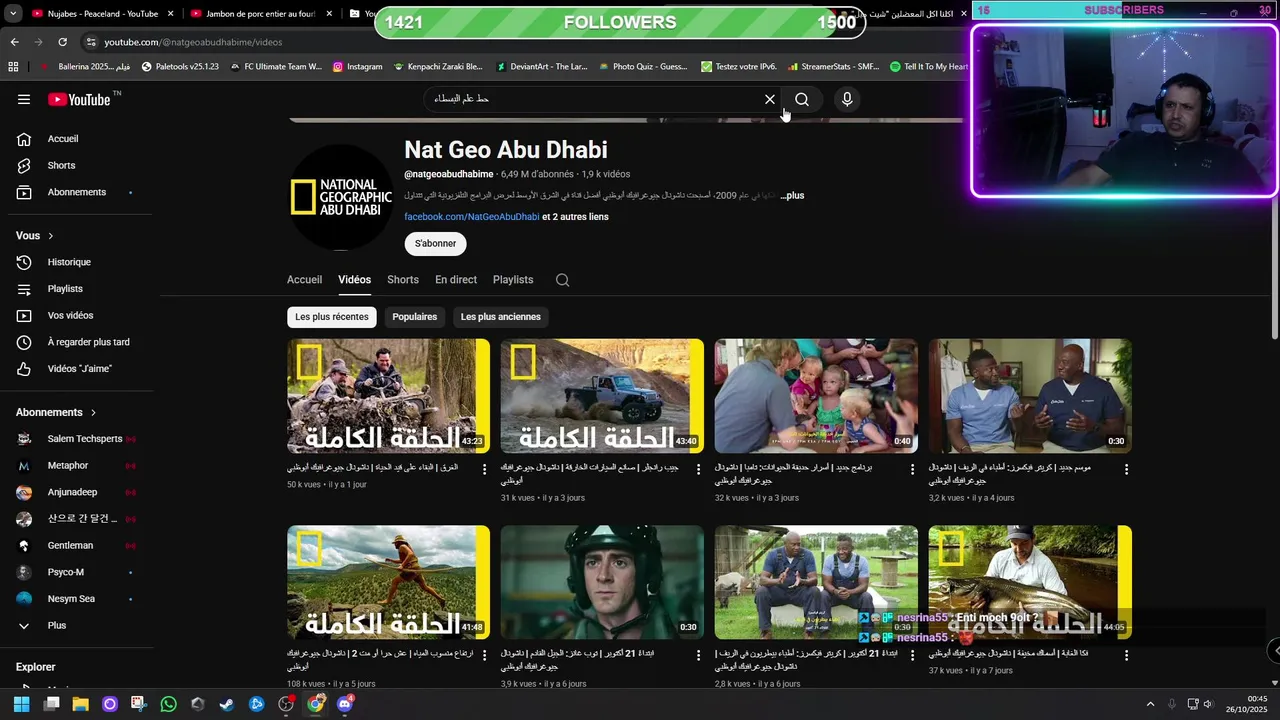Screen dimensions: 1280x720
Task: Open Discord from the taskbar
Action: (x=345, y=704)
